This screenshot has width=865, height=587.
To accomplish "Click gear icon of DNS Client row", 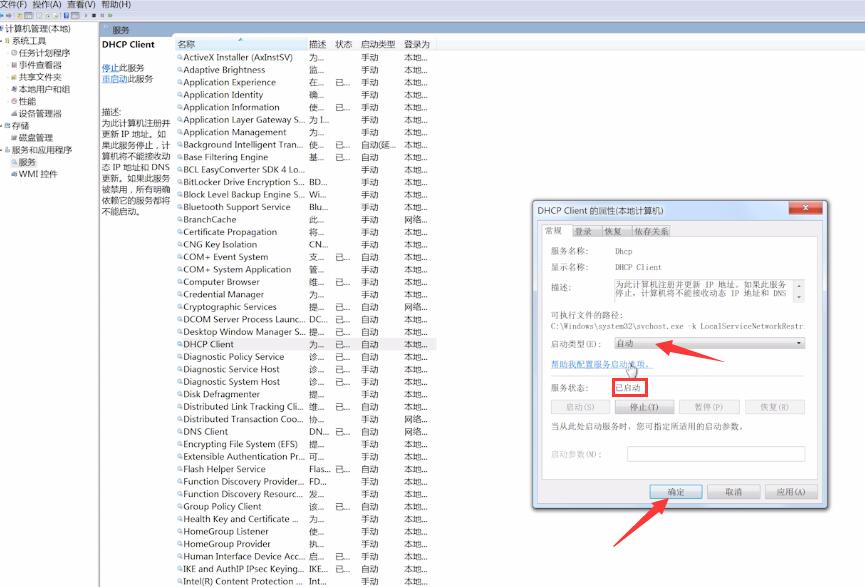I will (179, 431).
